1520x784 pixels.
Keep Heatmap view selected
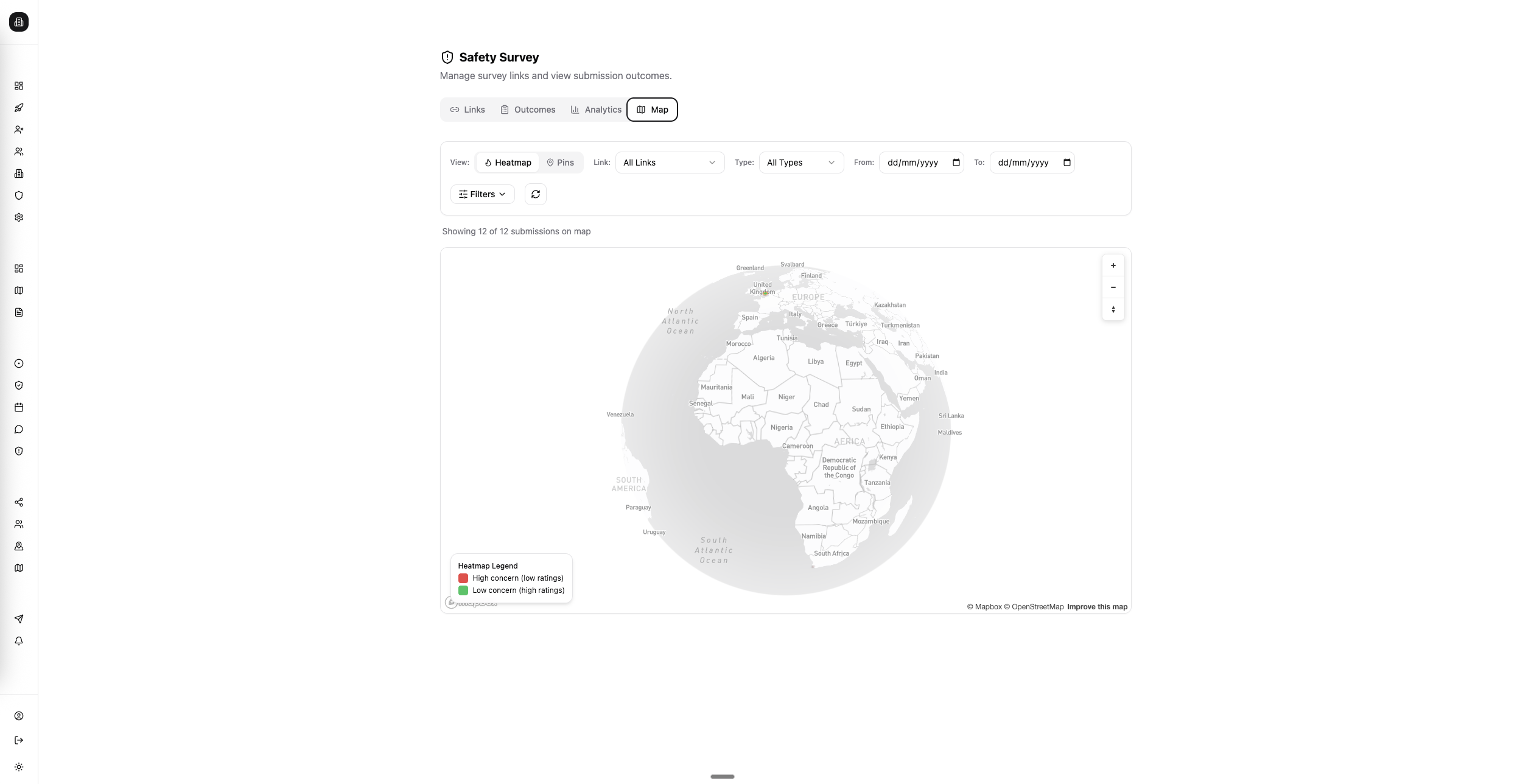point(508,163)
